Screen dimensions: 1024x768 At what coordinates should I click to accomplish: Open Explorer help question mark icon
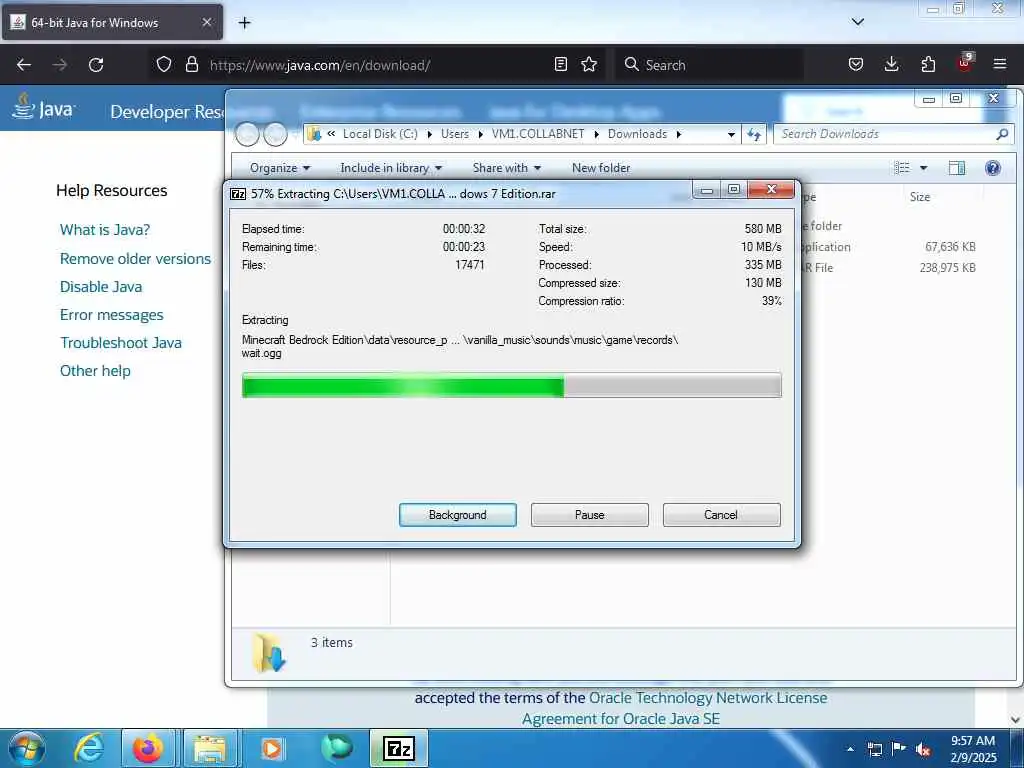[x=993, y=168]
